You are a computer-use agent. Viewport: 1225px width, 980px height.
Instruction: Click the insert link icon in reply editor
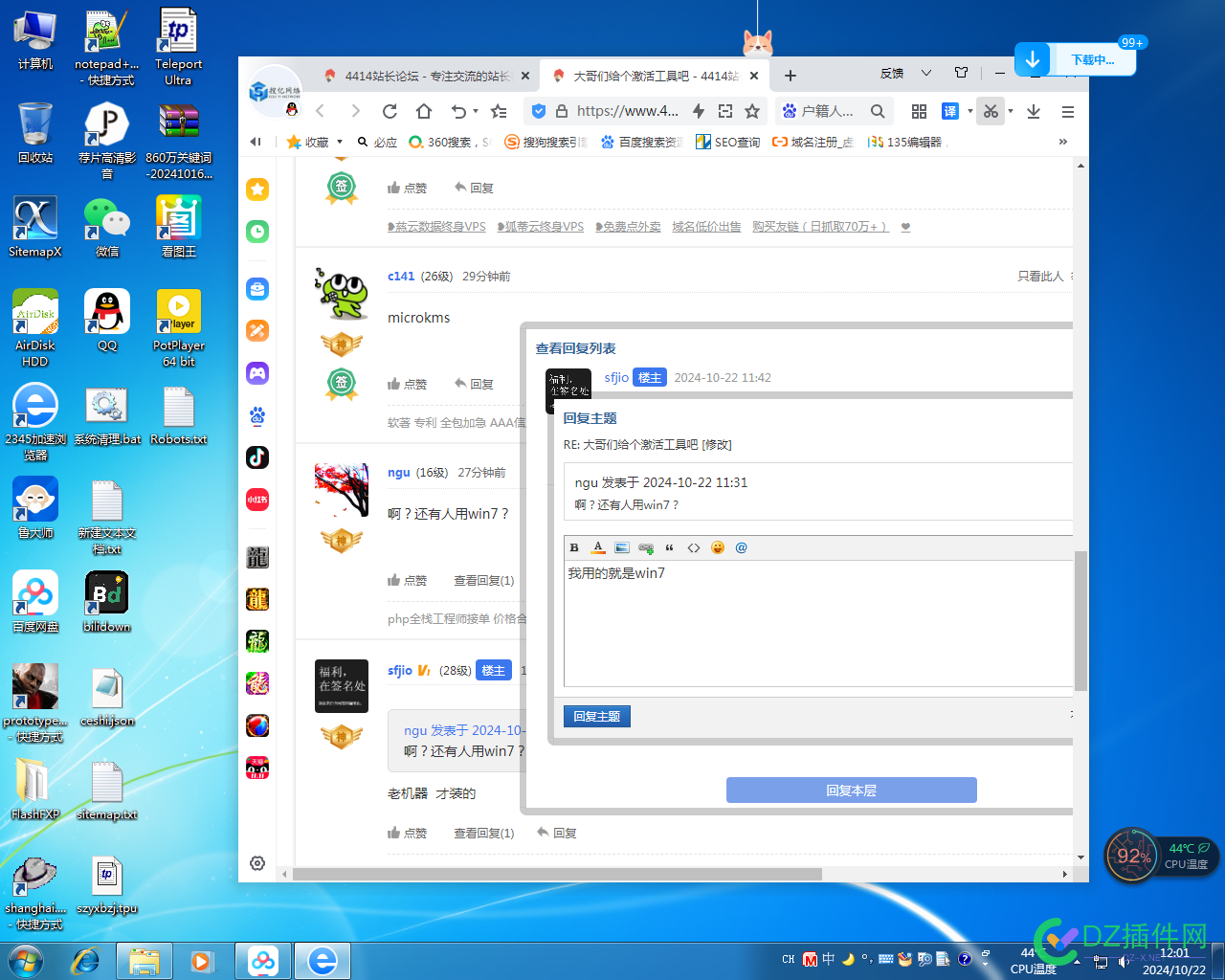pos(646,547)
